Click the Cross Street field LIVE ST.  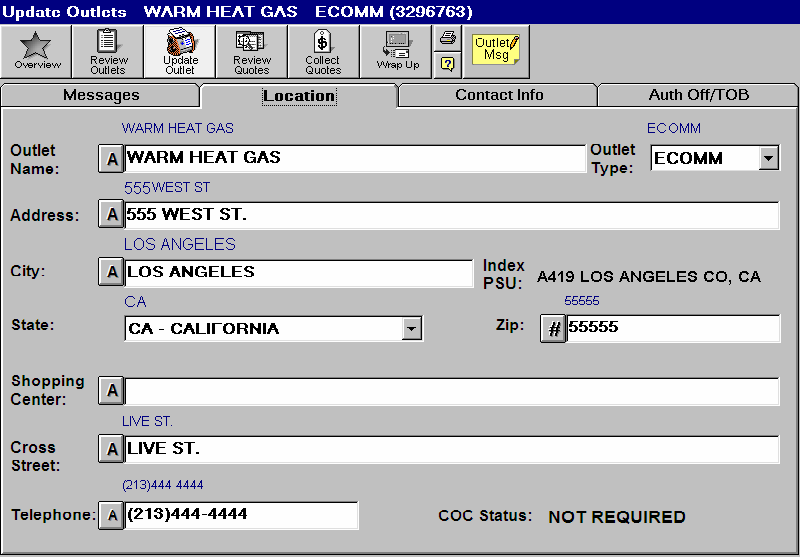coord(452,449)
